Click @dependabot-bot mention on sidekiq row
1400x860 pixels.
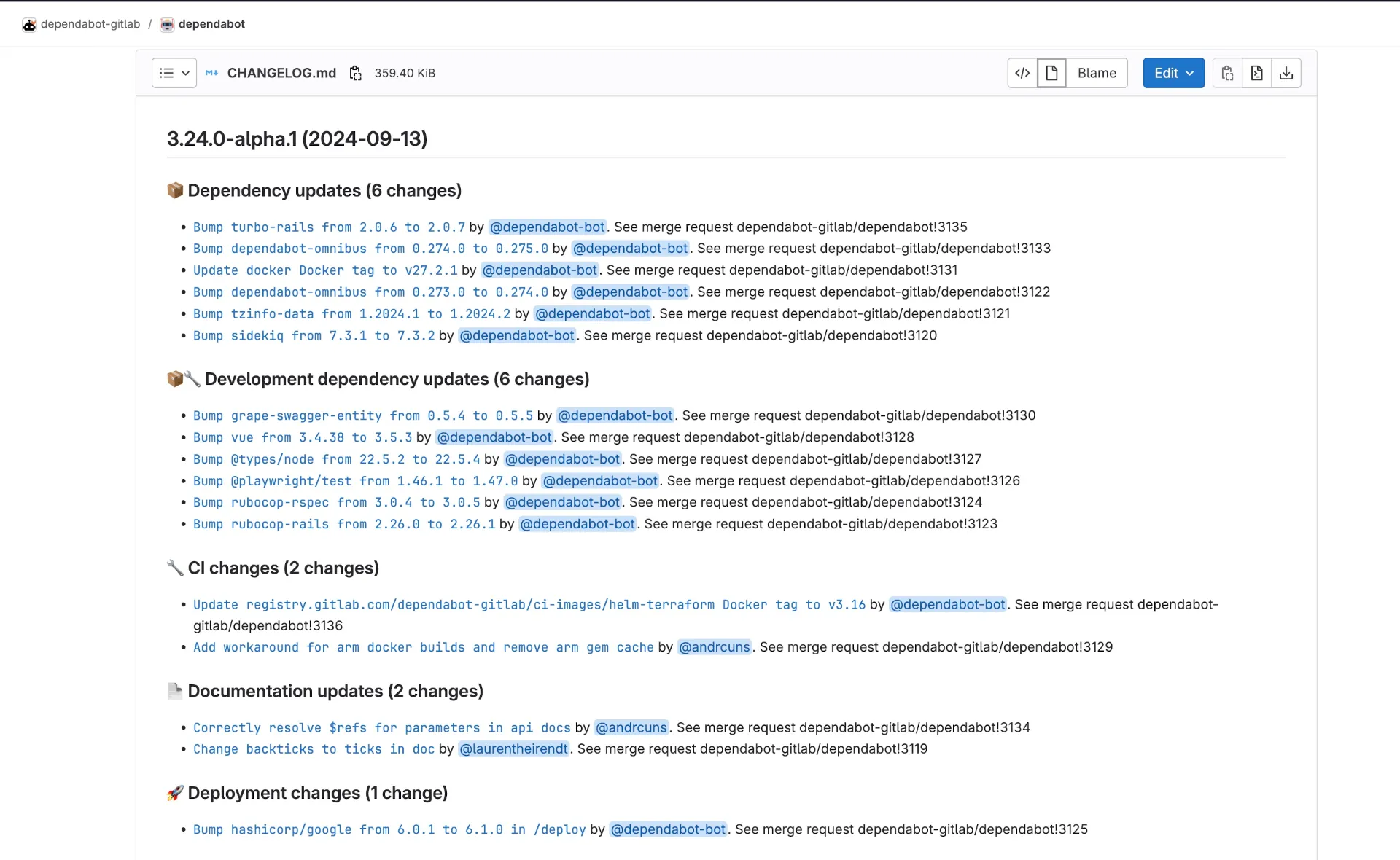click(x=517, y=336)
